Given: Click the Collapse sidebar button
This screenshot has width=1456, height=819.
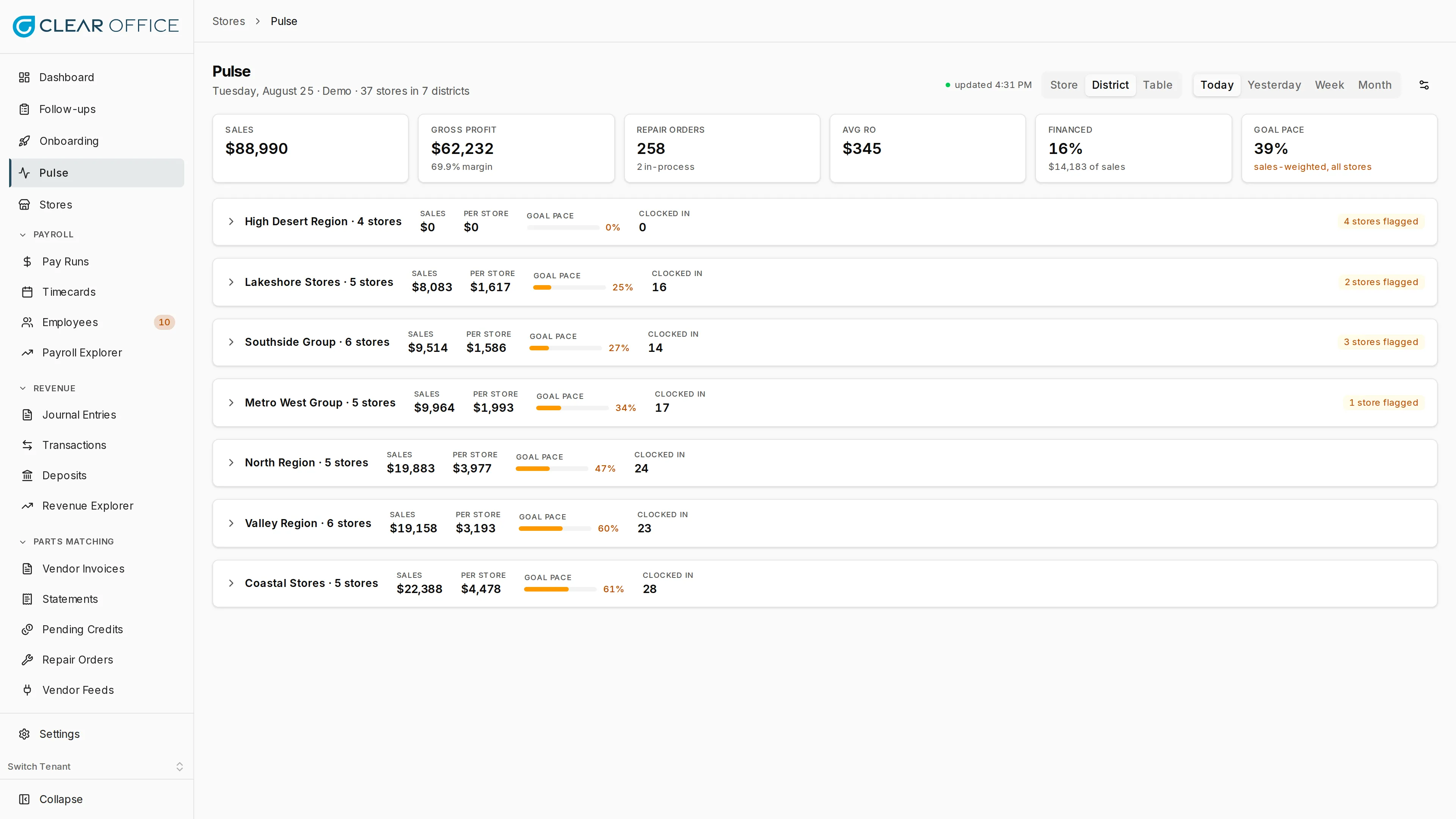Looking at the screenshot, I should 96,799.
